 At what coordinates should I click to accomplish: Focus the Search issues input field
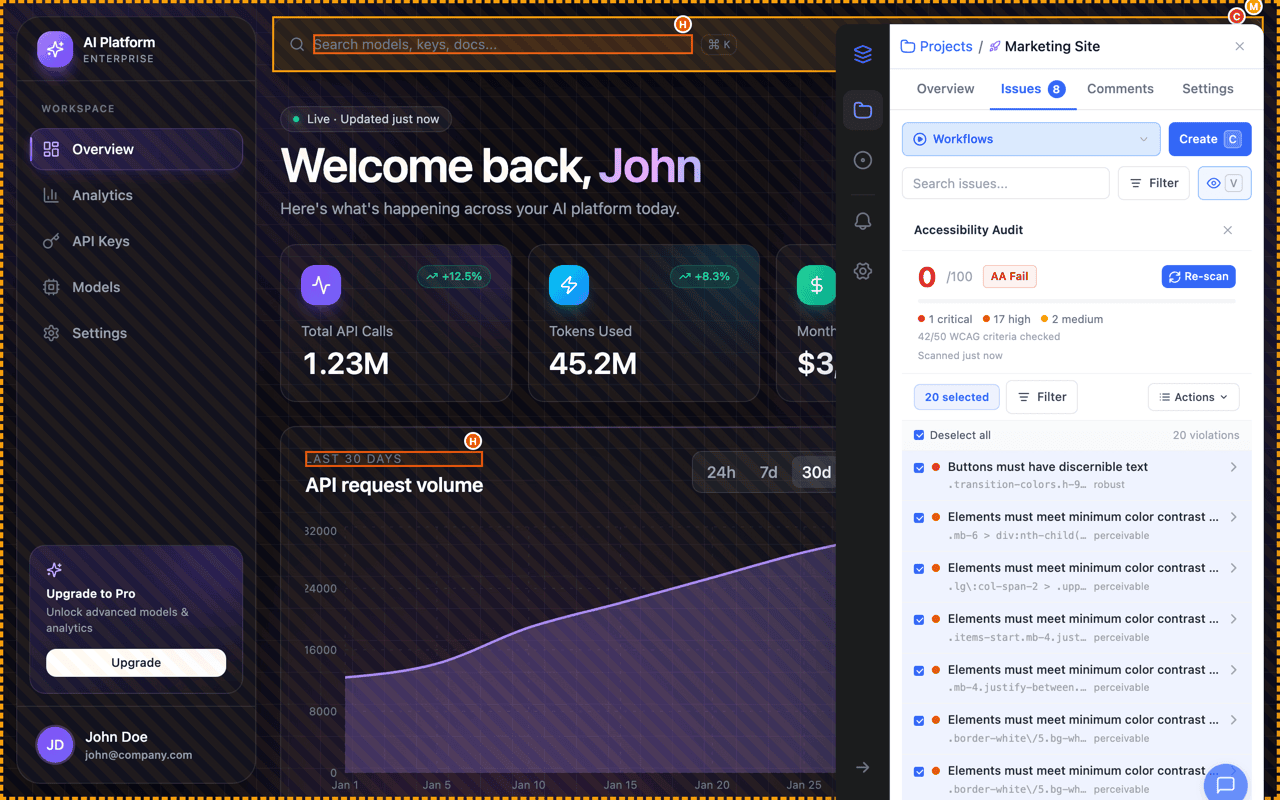pos(1006,183)
